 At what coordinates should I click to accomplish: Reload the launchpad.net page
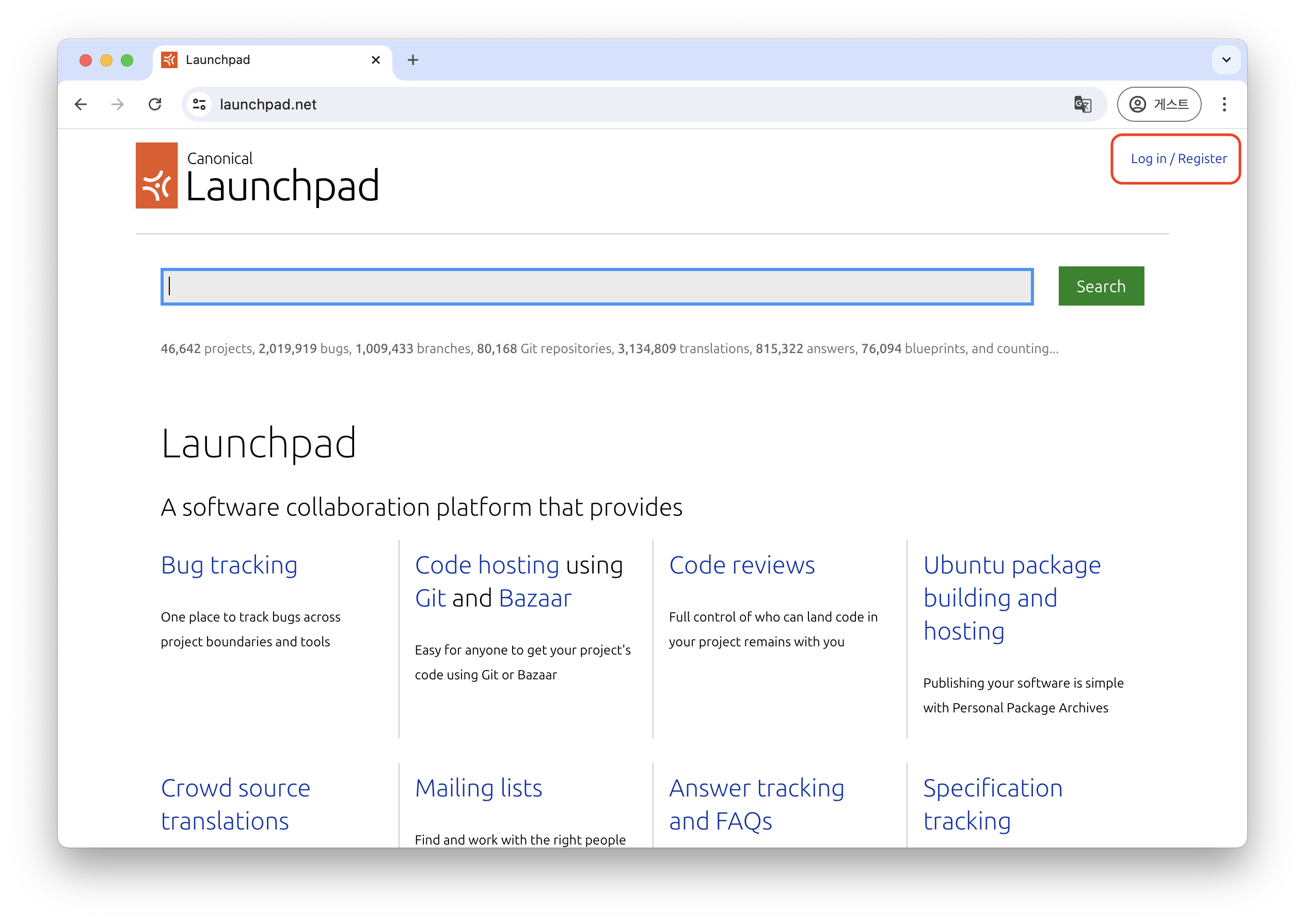click(x=155, y=104)
